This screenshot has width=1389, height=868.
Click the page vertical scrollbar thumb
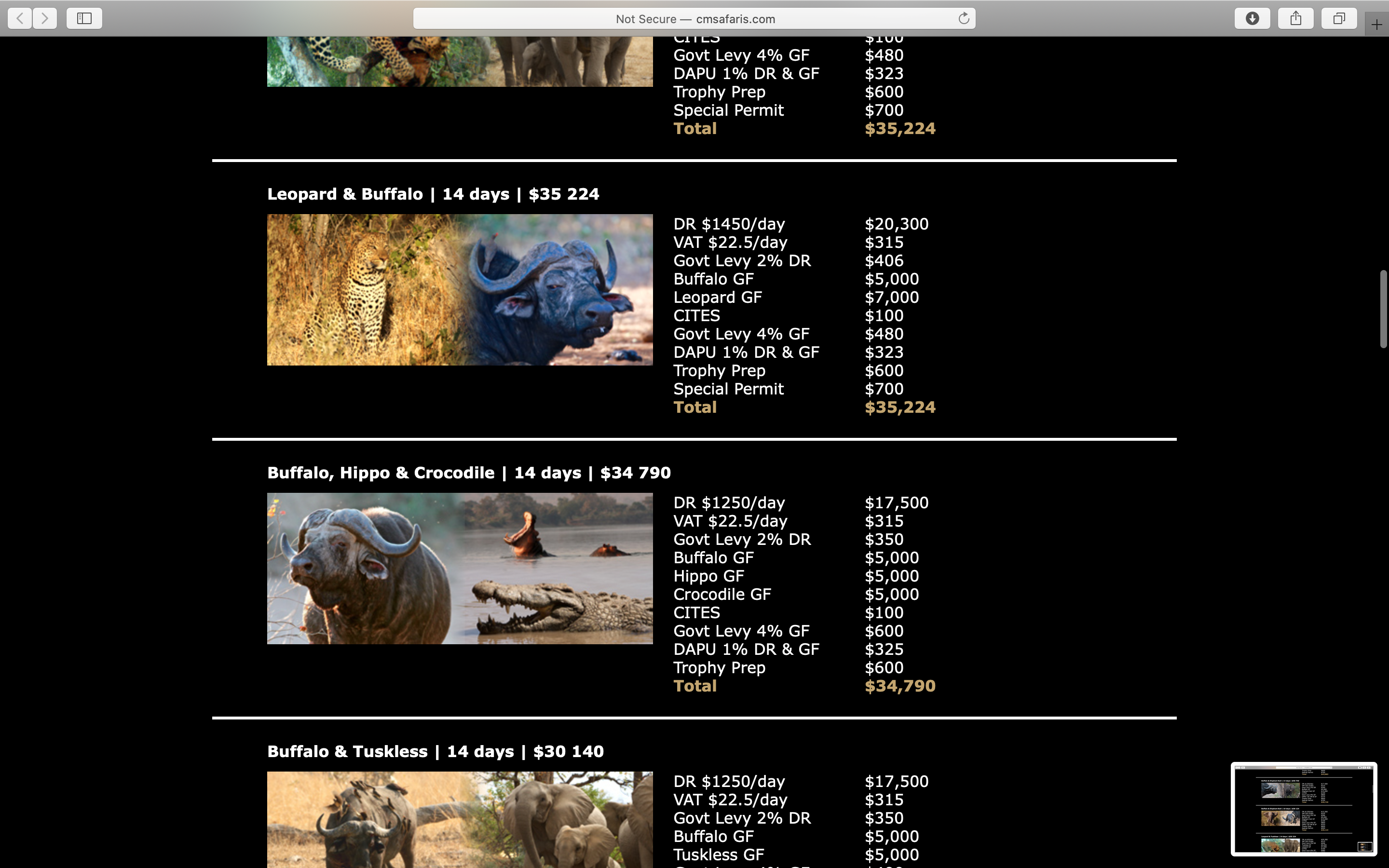point(1383,309)
